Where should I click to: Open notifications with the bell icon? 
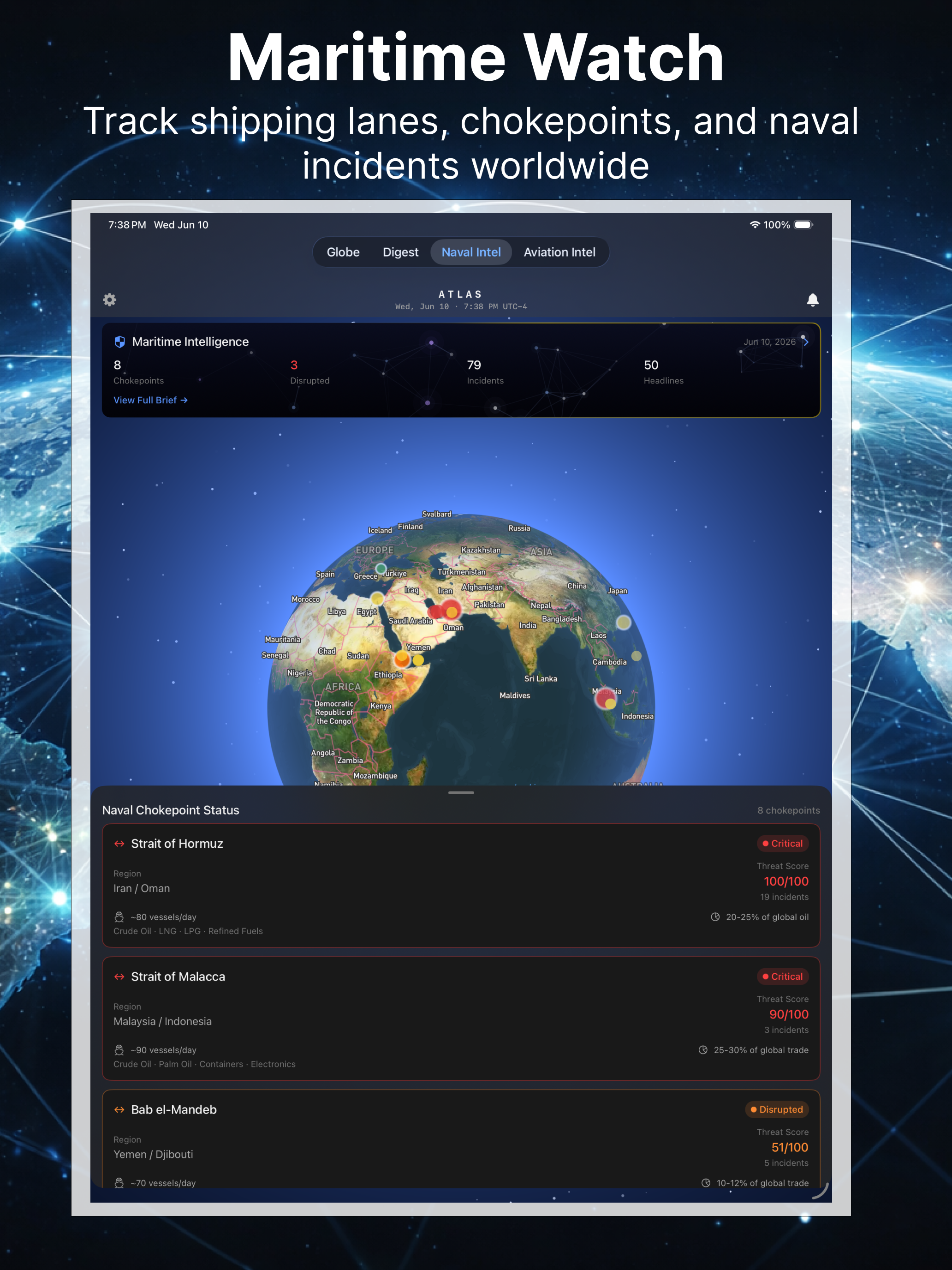[x=813, y=300]
